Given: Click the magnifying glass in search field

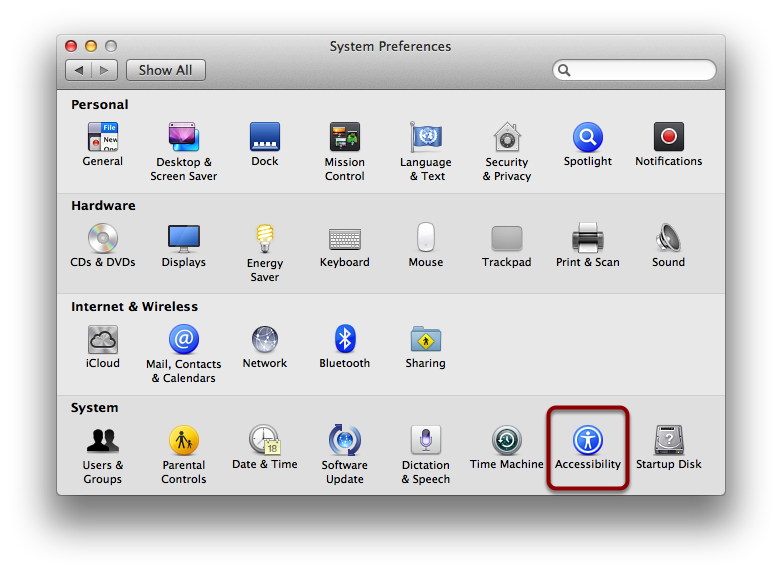Looking at the screenshot, I should (x=564, y=70).
